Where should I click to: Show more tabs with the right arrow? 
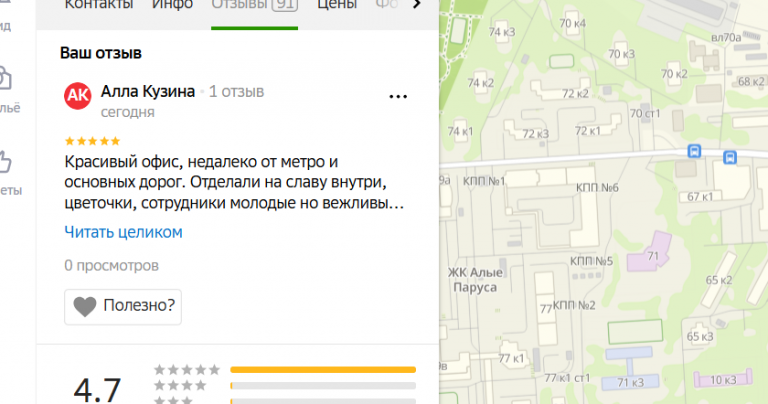(417, 4)
